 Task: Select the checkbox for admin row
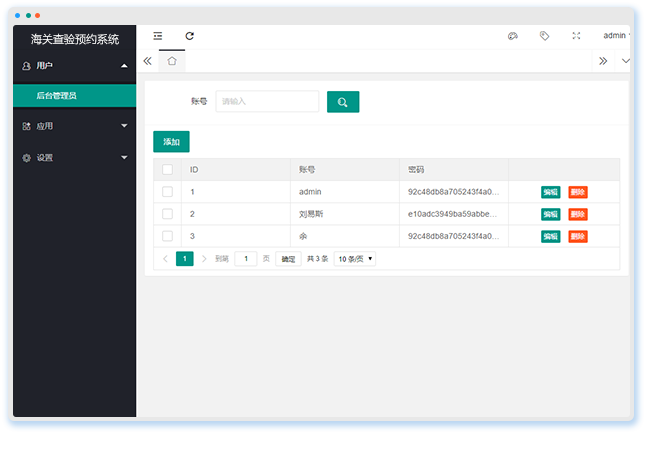click(x=167, y=192)
